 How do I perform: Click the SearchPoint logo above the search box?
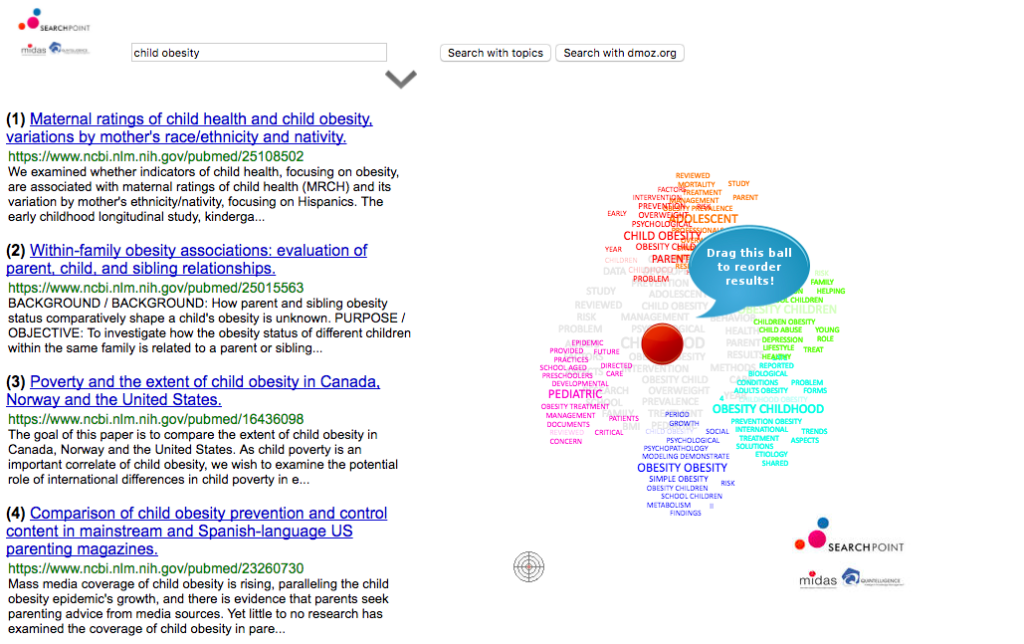click(x=54, y=20)
